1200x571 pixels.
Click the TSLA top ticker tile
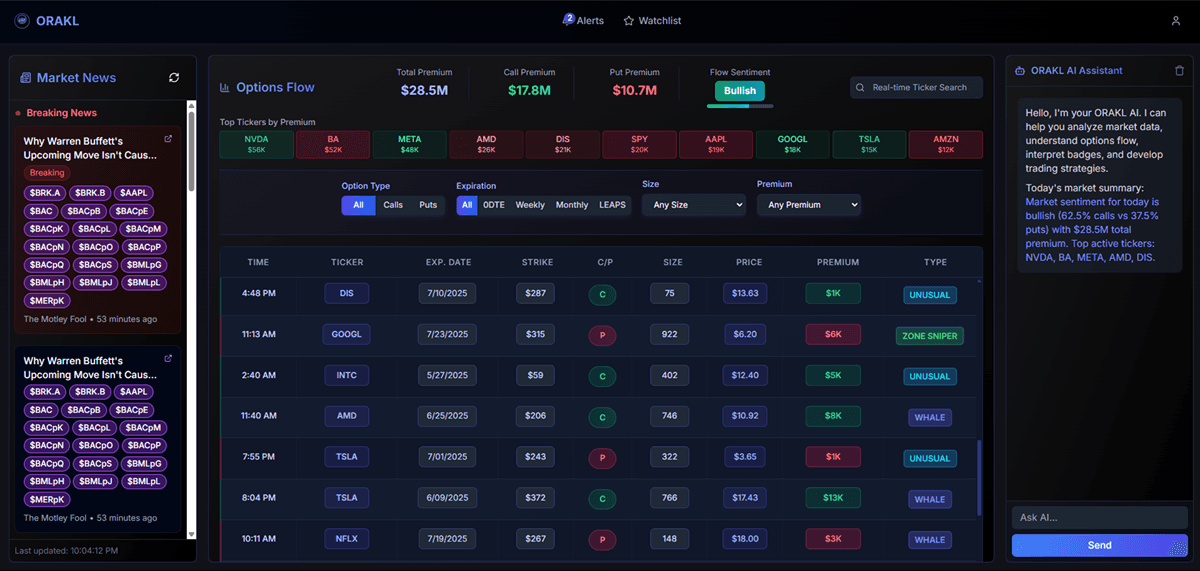click(x=869, y=144)
